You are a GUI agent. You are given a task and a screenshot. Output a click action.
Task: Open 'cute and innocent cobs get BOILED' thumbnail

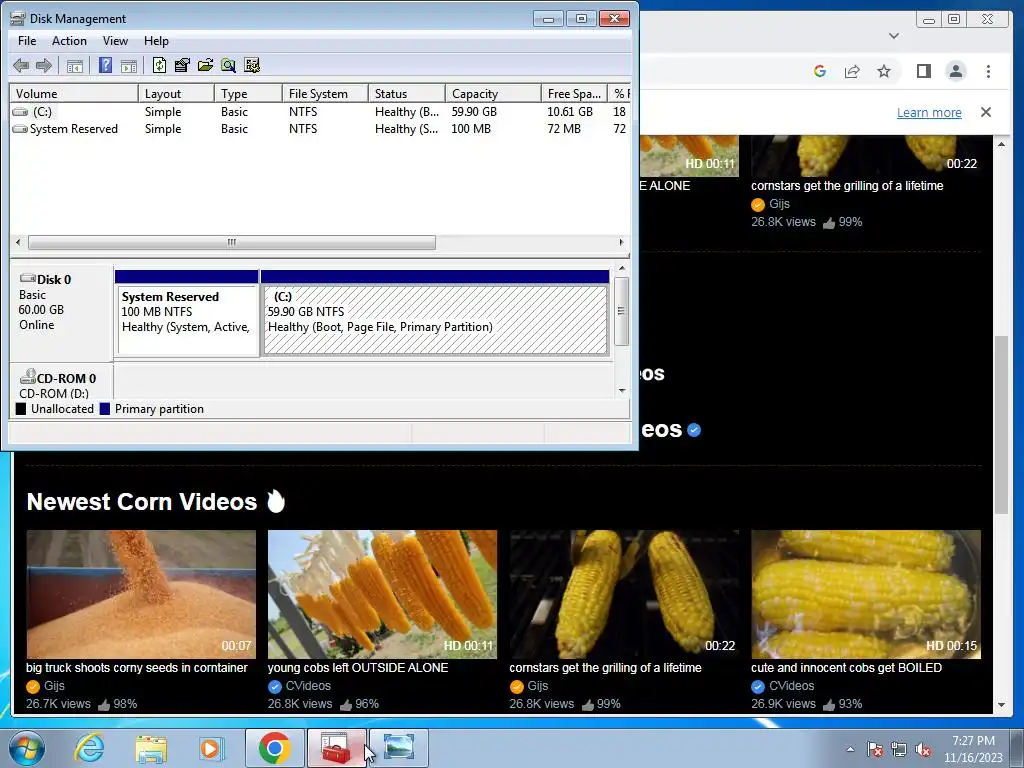[866, 594]
